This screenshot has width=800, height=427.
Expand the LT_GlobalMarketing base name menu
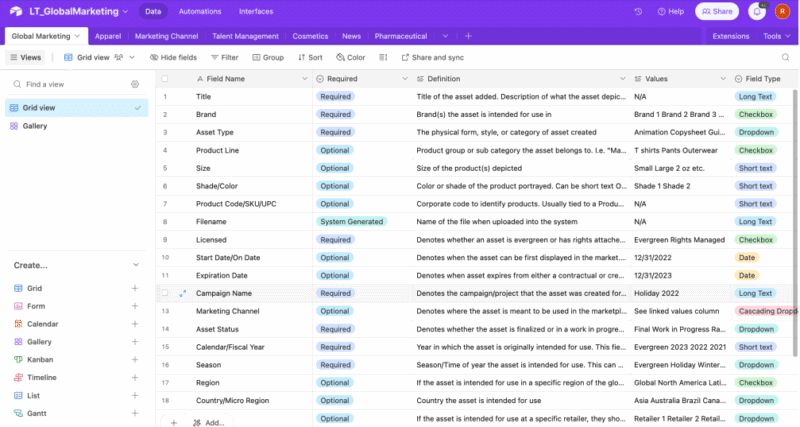pyautogui.click(x=123, y=12)
